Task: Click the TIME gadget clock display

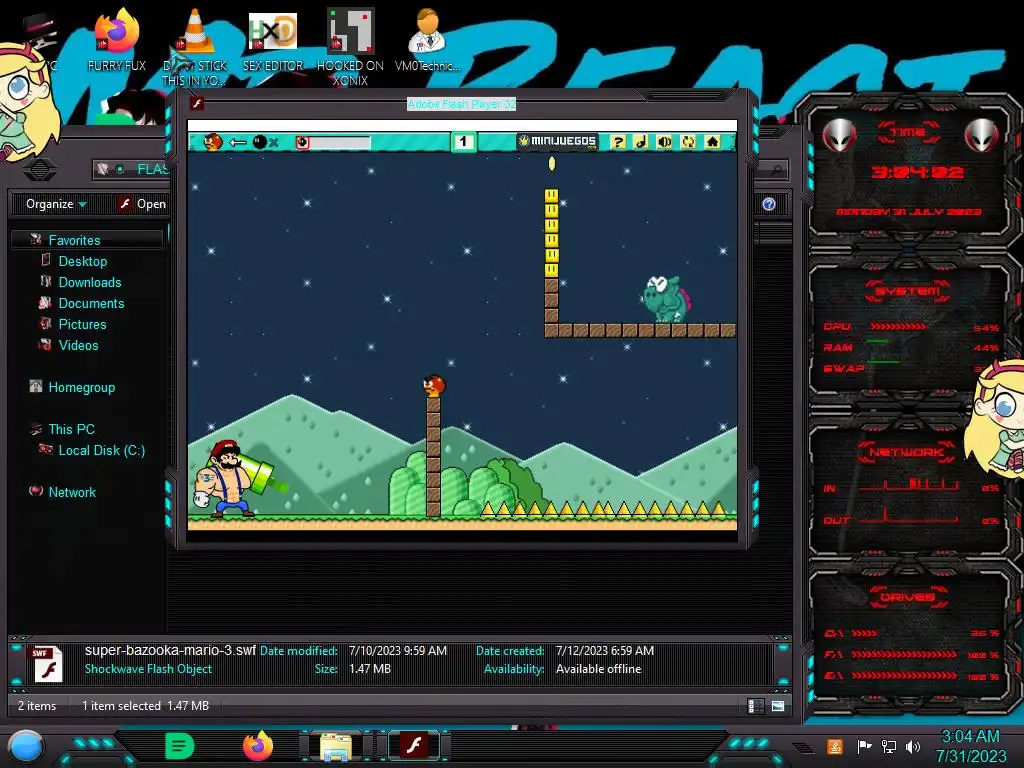Action: (x=917, y=172)
